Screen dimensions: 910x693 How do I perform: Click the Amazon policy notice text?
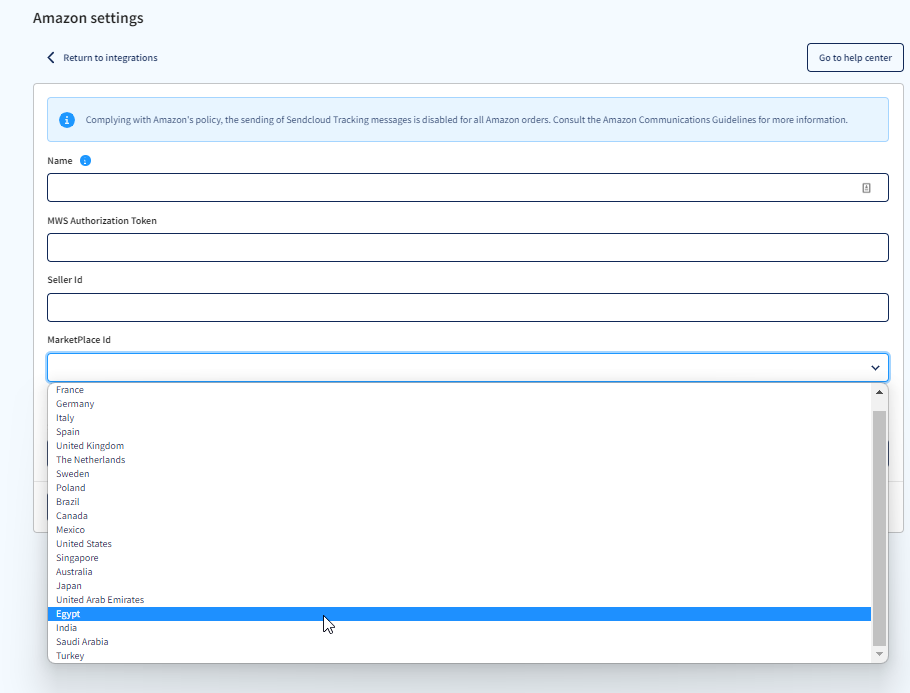[467, 120]
